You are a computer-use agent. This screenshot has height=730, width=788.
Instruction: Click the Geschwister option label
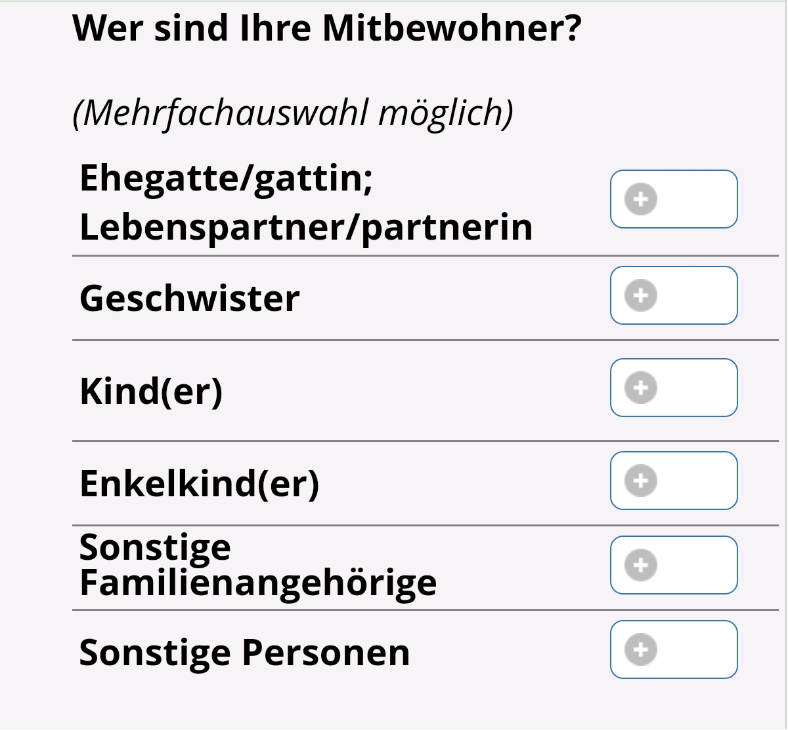tap(189, 298)
